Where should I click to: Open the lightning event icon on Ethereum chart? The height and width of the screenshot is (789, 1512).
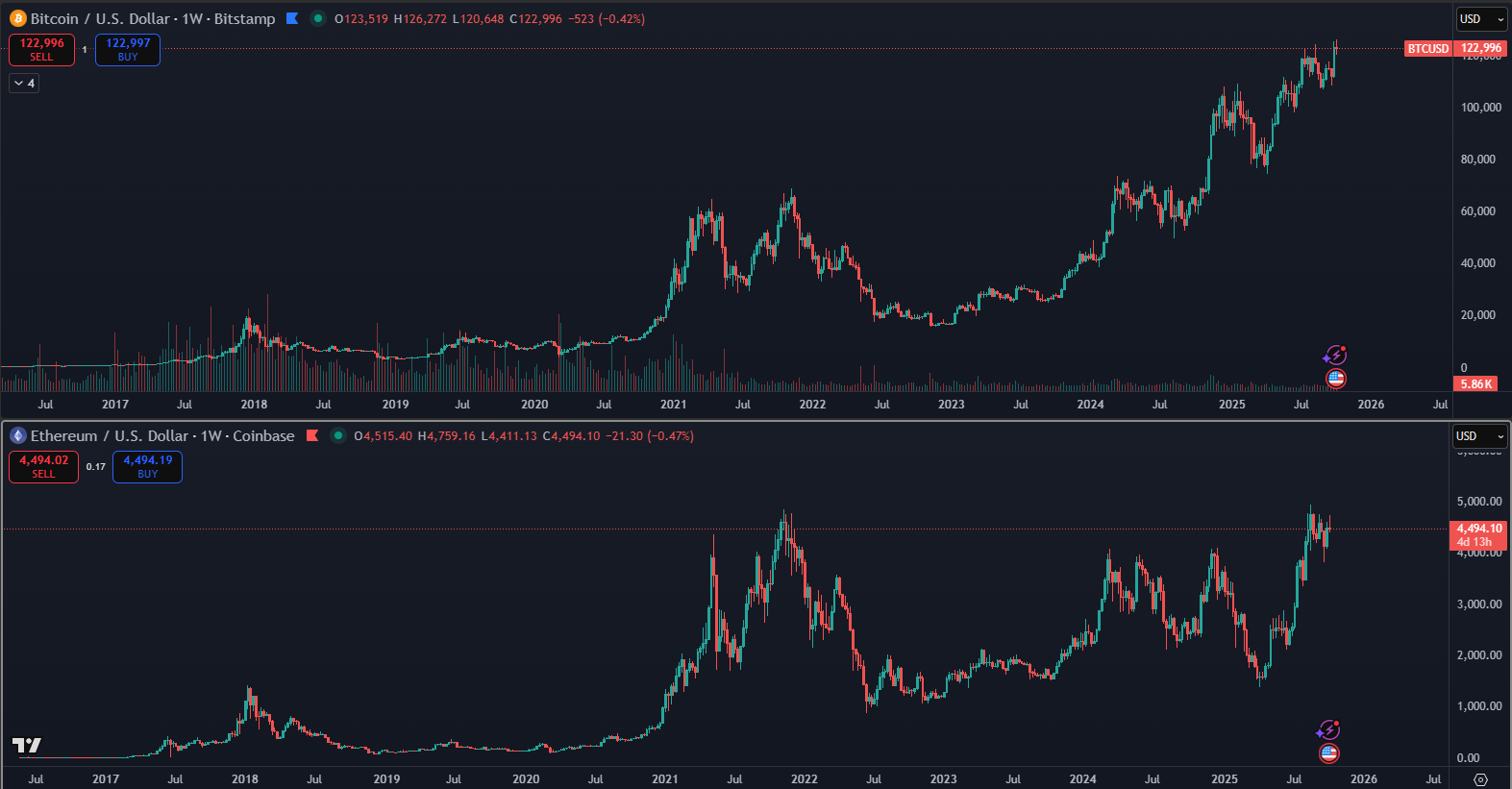click(x=1328, y=730)
